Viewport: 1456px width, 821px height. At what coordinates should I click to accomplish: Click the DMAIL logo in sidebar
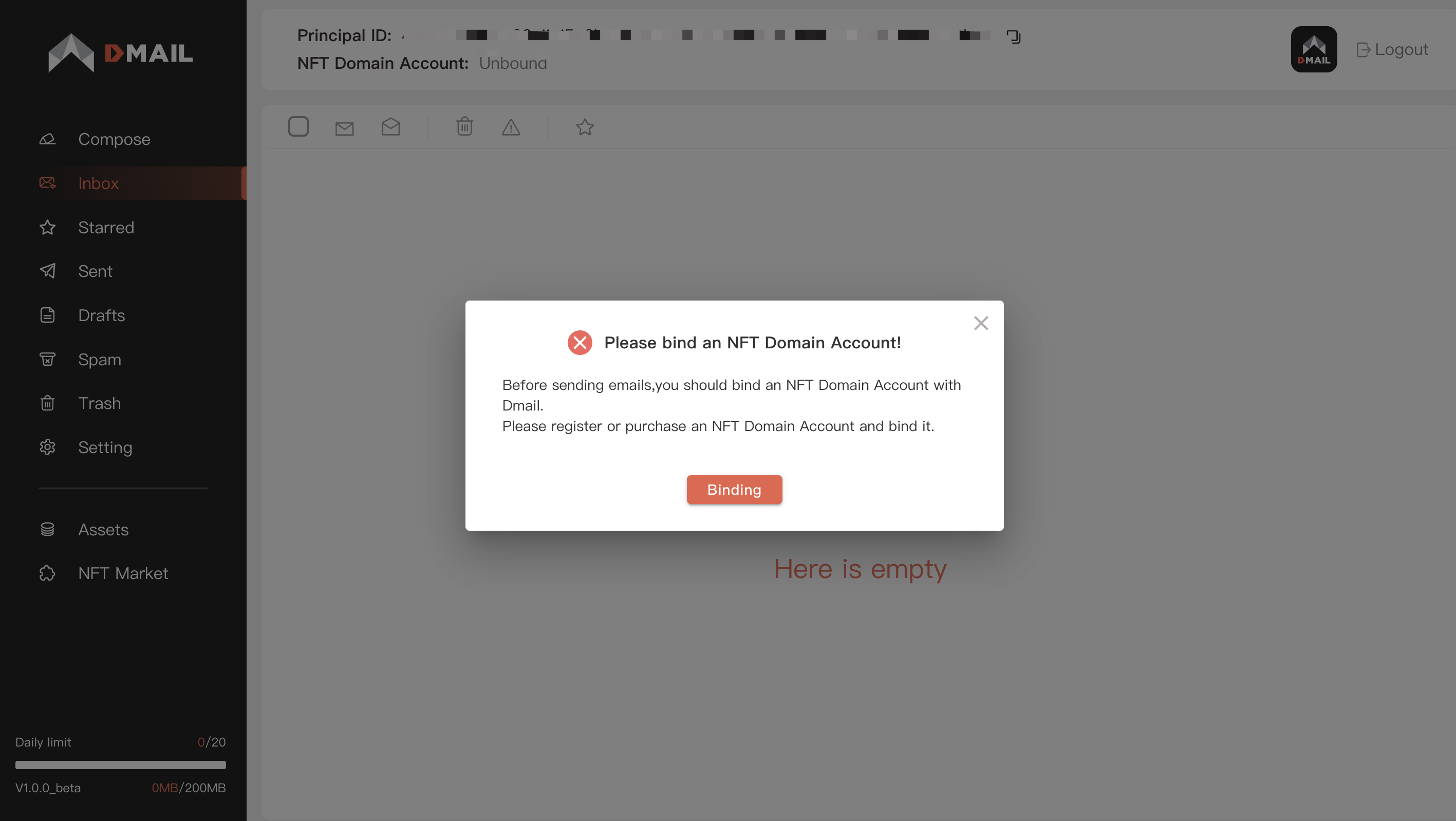point(120,52)
